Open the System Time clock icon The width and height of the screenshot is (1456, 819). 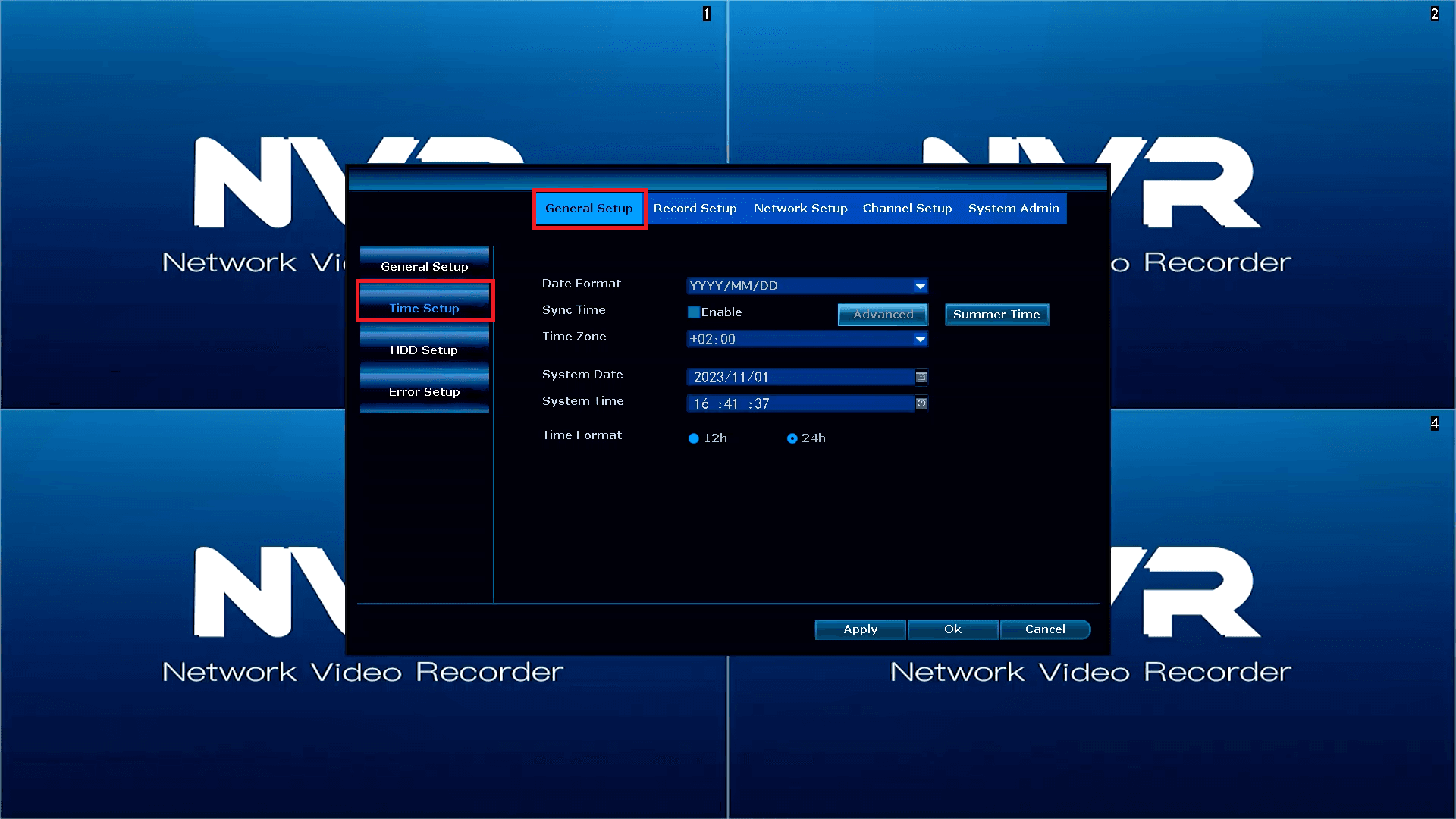(x=921, y=403)
